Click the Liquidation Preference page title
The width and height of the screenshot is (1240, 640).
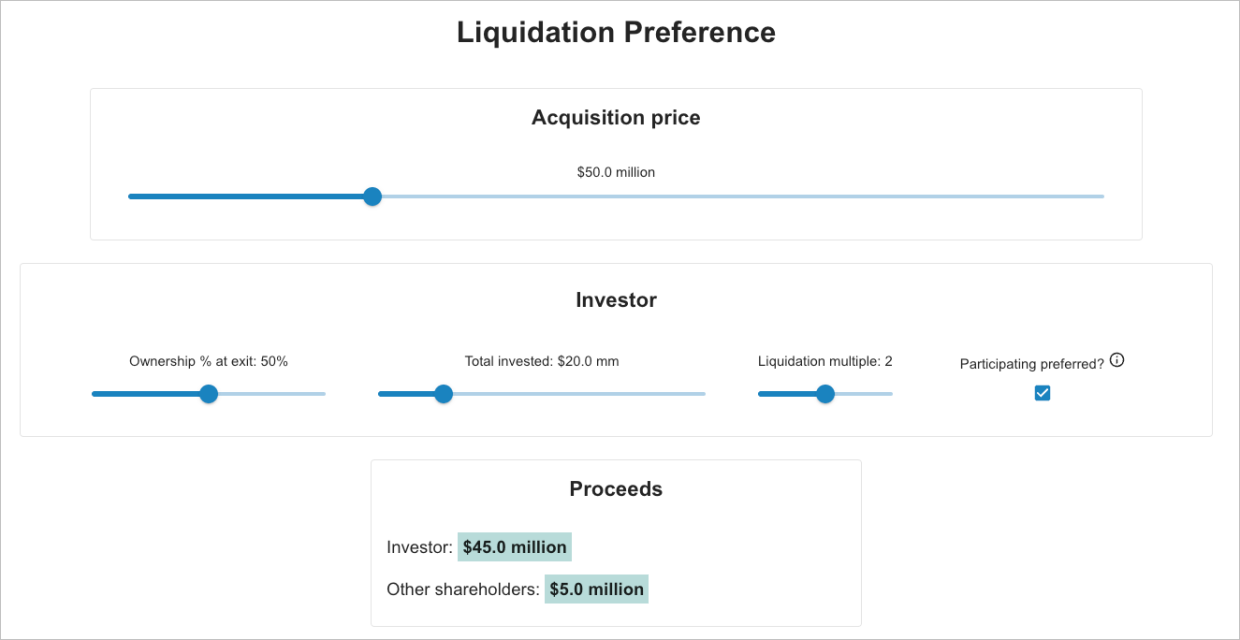616,32
